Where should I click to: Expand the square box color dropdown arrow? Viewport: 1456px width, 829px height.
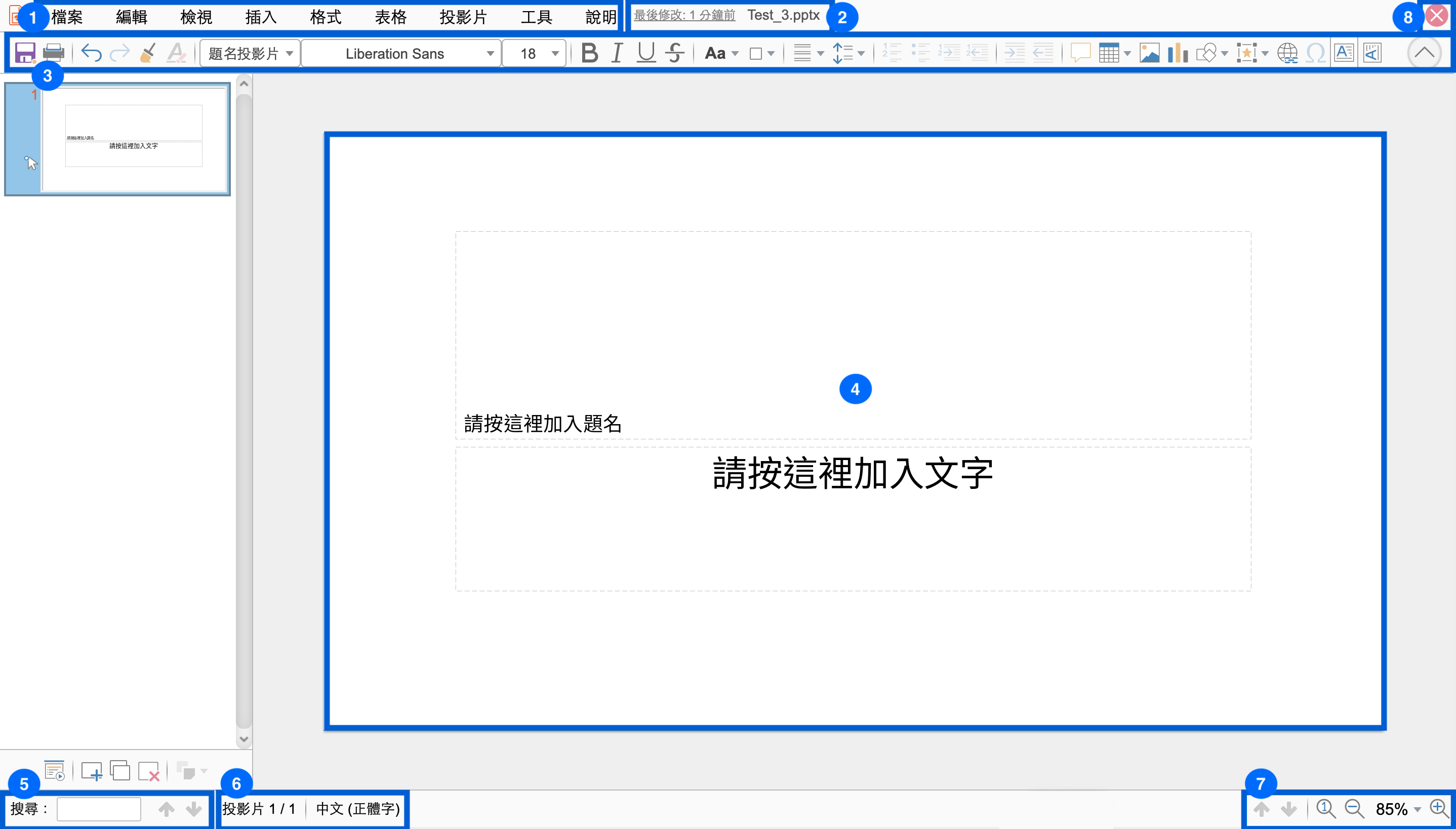coord(771,54)
